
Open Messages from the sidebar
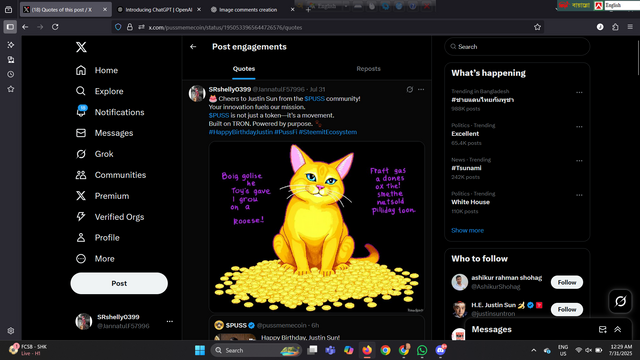pyautogui.click(x=104, y=133)
